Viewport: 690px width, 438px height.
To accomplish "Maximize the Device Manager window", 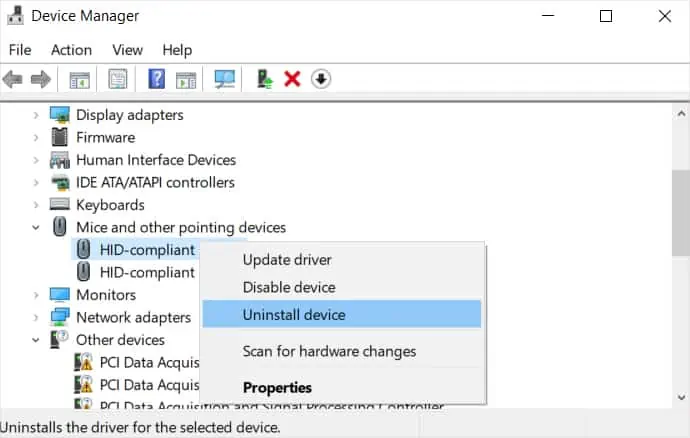I will pyautogui.click(x=606, y=16).
